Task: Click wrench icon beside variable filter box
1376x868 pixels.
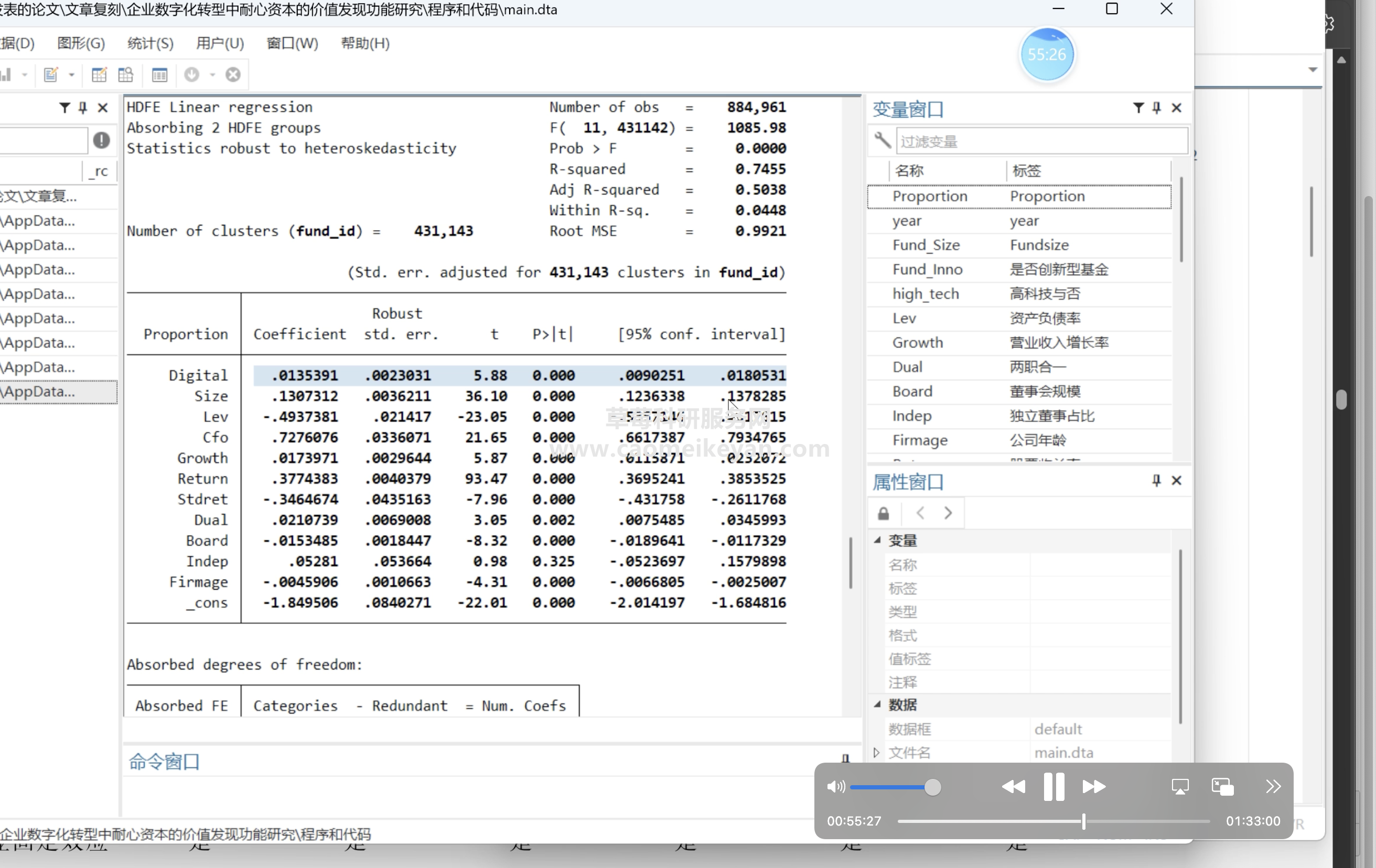Action: (882, 140)
